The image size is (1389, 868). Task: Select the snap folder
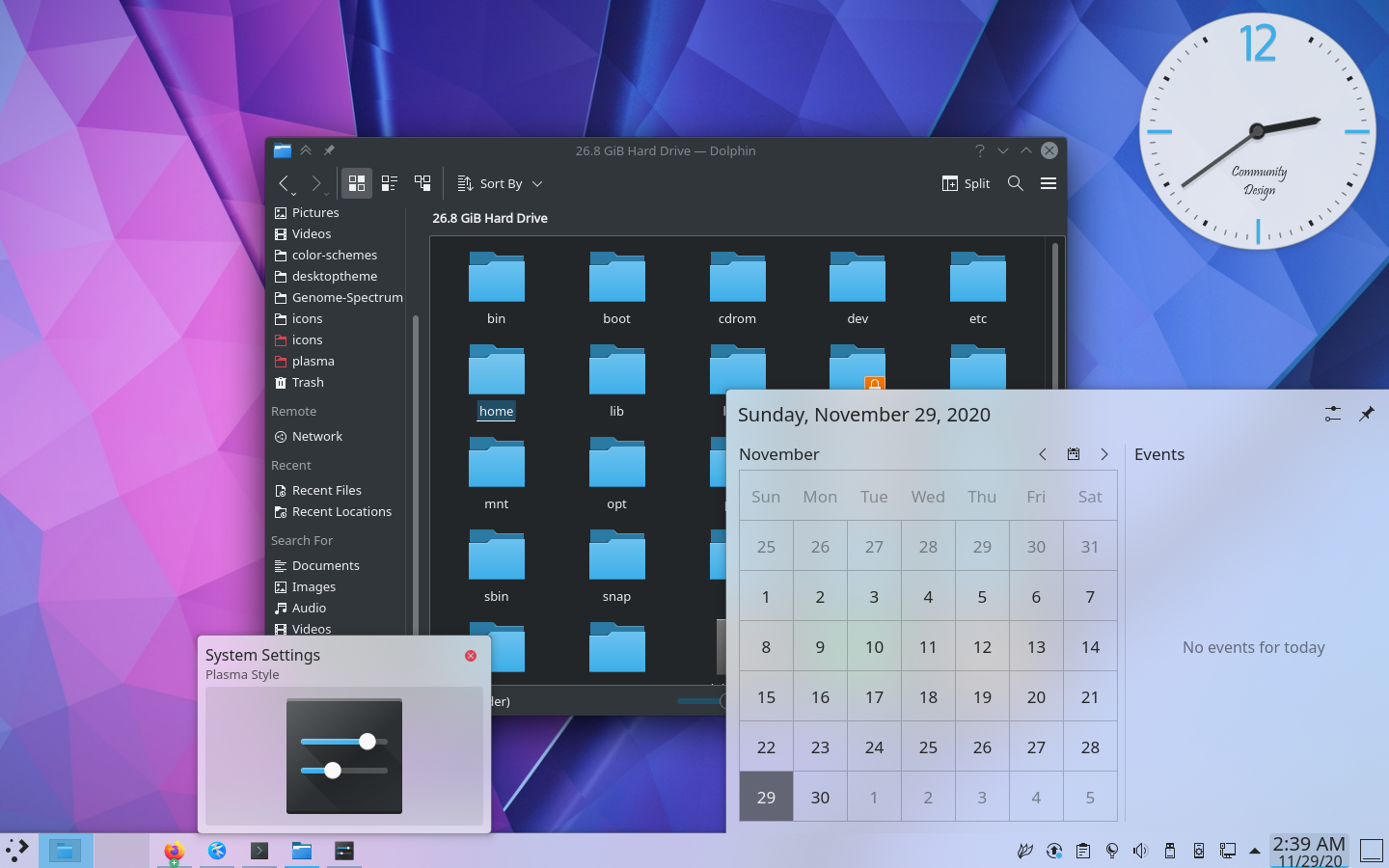click(x=617, y=565)
